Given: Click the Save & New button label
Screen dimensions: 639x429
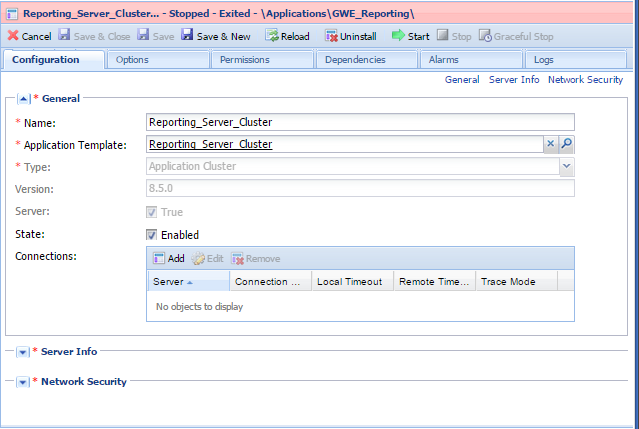Looking at the screenshot, I should (x=223, y=37).
